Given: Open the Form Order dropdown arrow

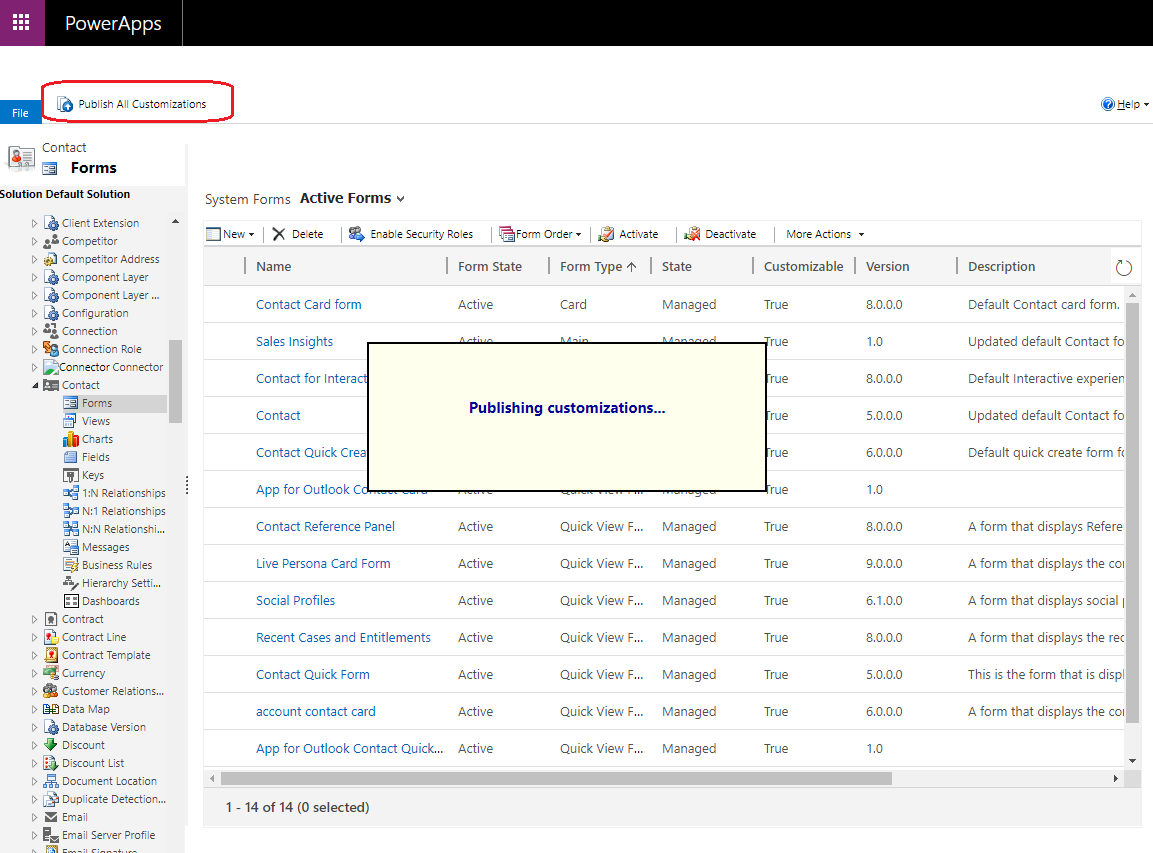Looking at the screenshot, I should tap(579, 235).
